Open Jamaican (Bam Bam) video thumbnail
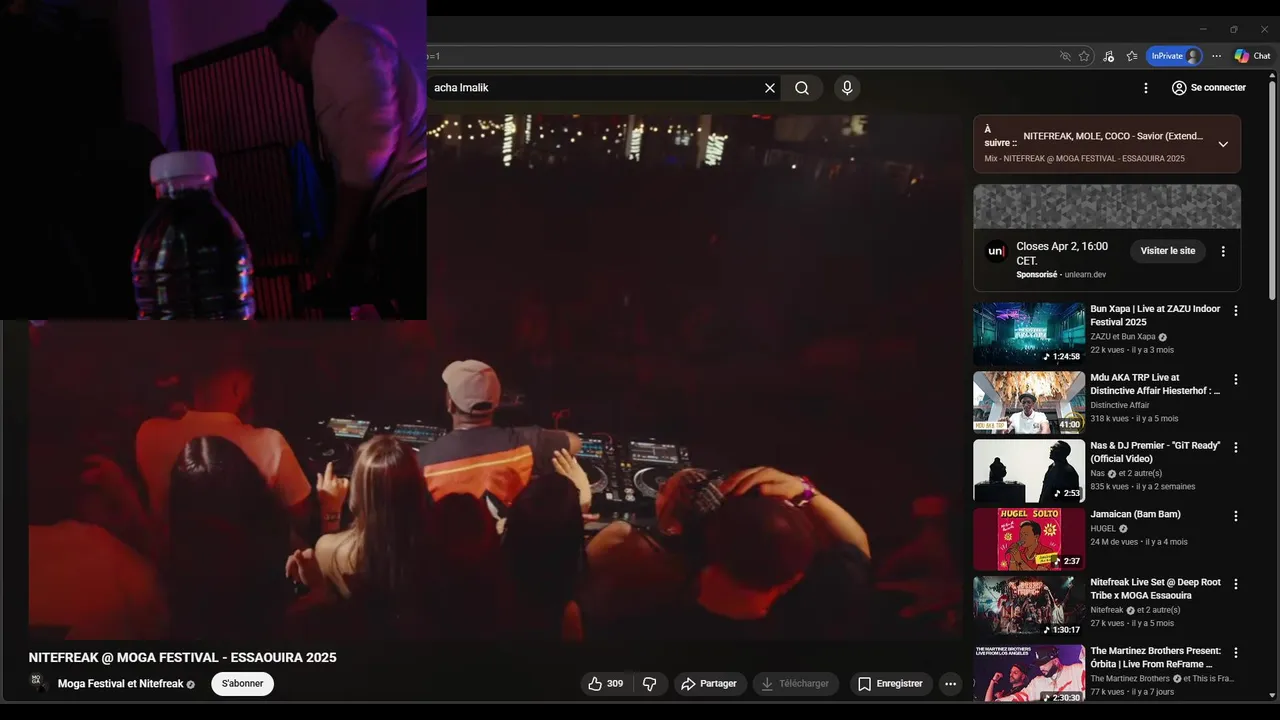 [1029, 539]
